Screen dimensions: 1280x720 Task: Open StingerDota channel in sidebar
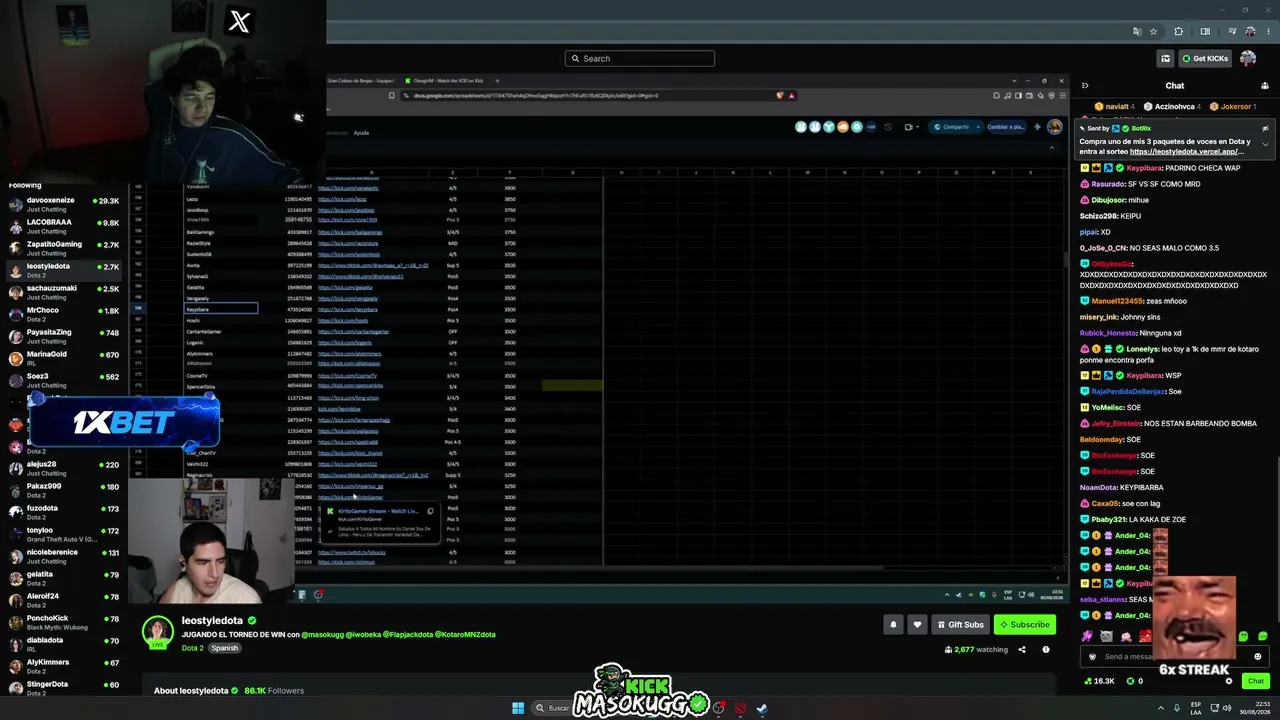pyautogui.click(x=64, y=688)
